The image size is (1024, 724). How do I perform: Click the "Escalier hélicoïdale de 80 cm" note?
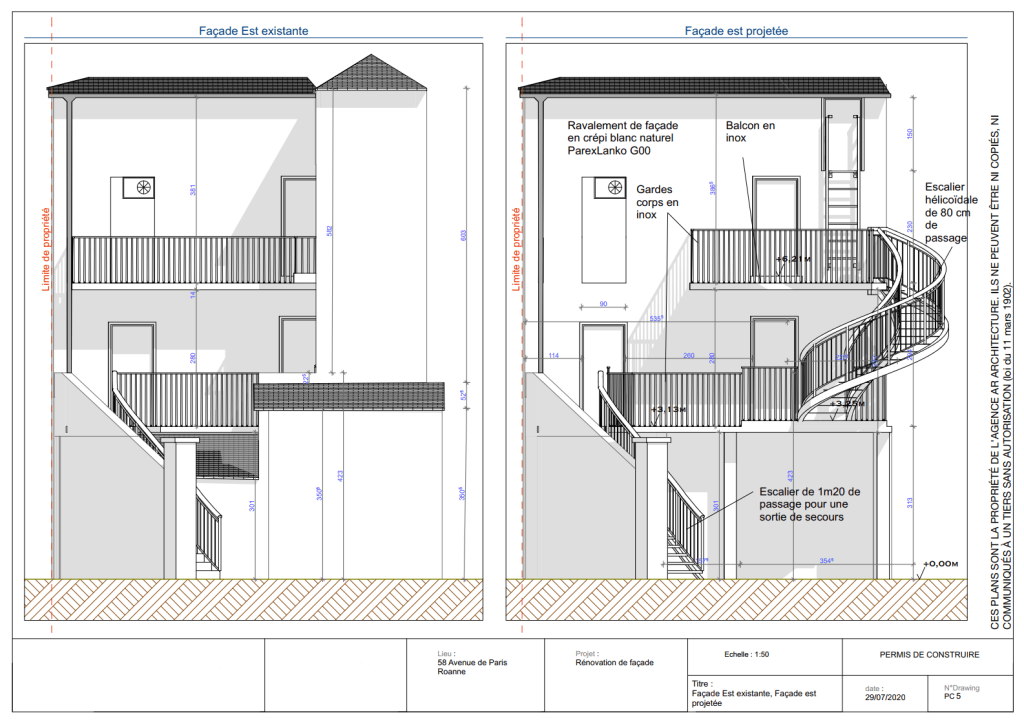946,212
